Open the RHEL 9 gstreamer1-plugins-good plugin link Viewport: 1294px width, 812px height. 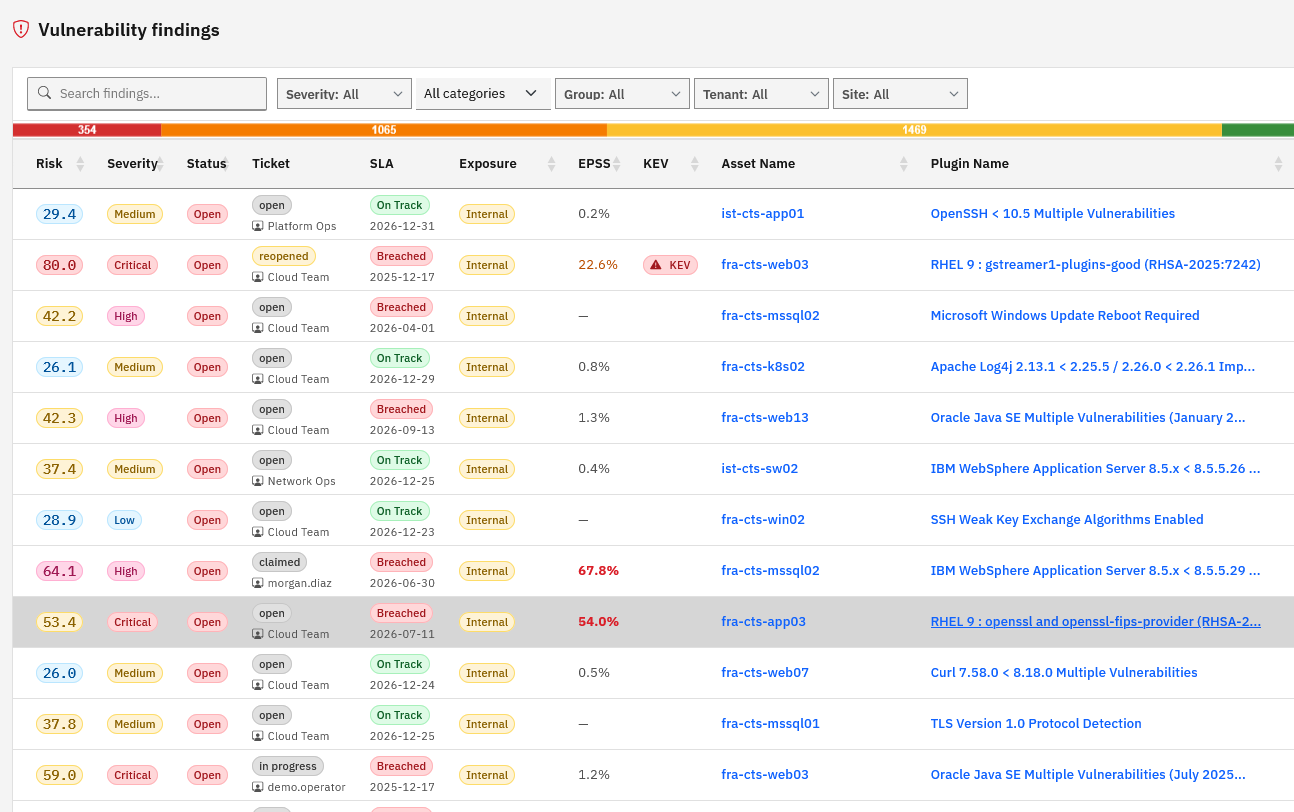(x=1096, y=265)
